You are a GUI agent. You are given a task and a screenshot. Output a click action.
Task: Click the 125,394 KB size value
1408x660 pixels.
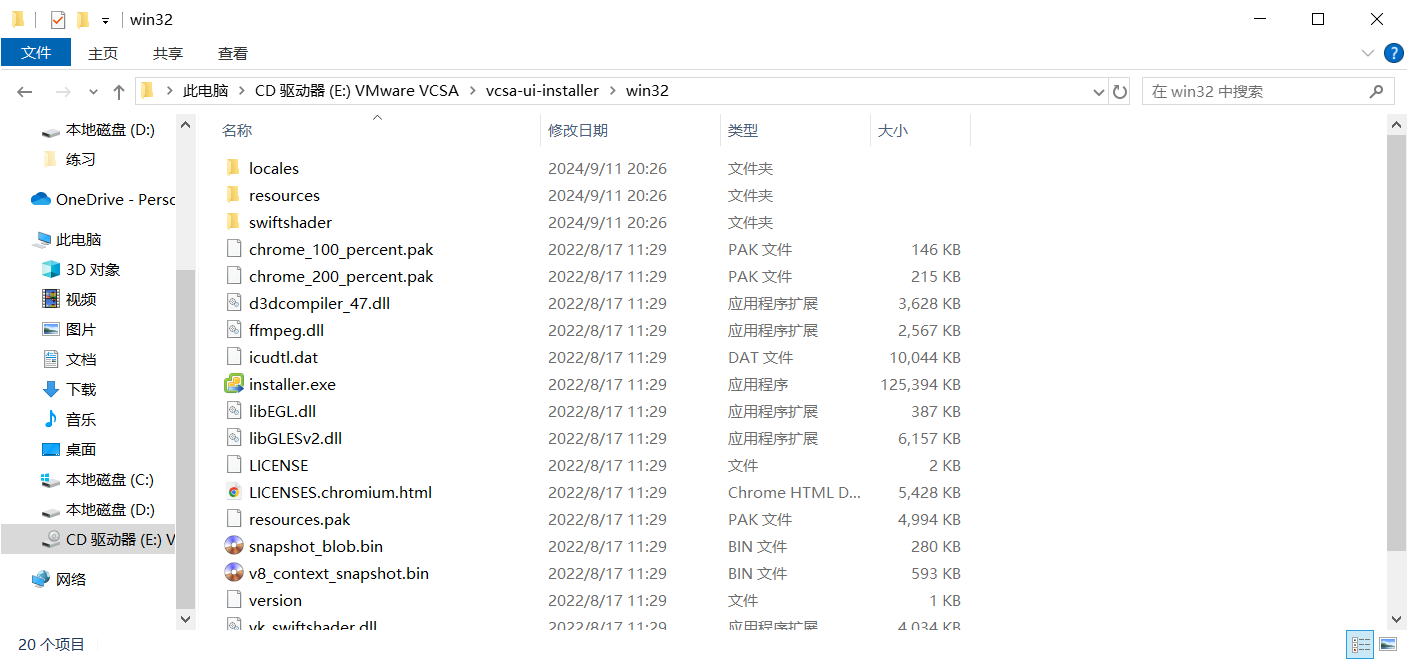(920, 384)
